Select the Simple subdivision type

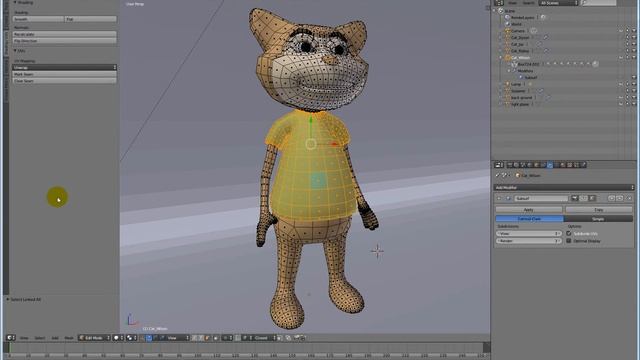coord(598,219)
